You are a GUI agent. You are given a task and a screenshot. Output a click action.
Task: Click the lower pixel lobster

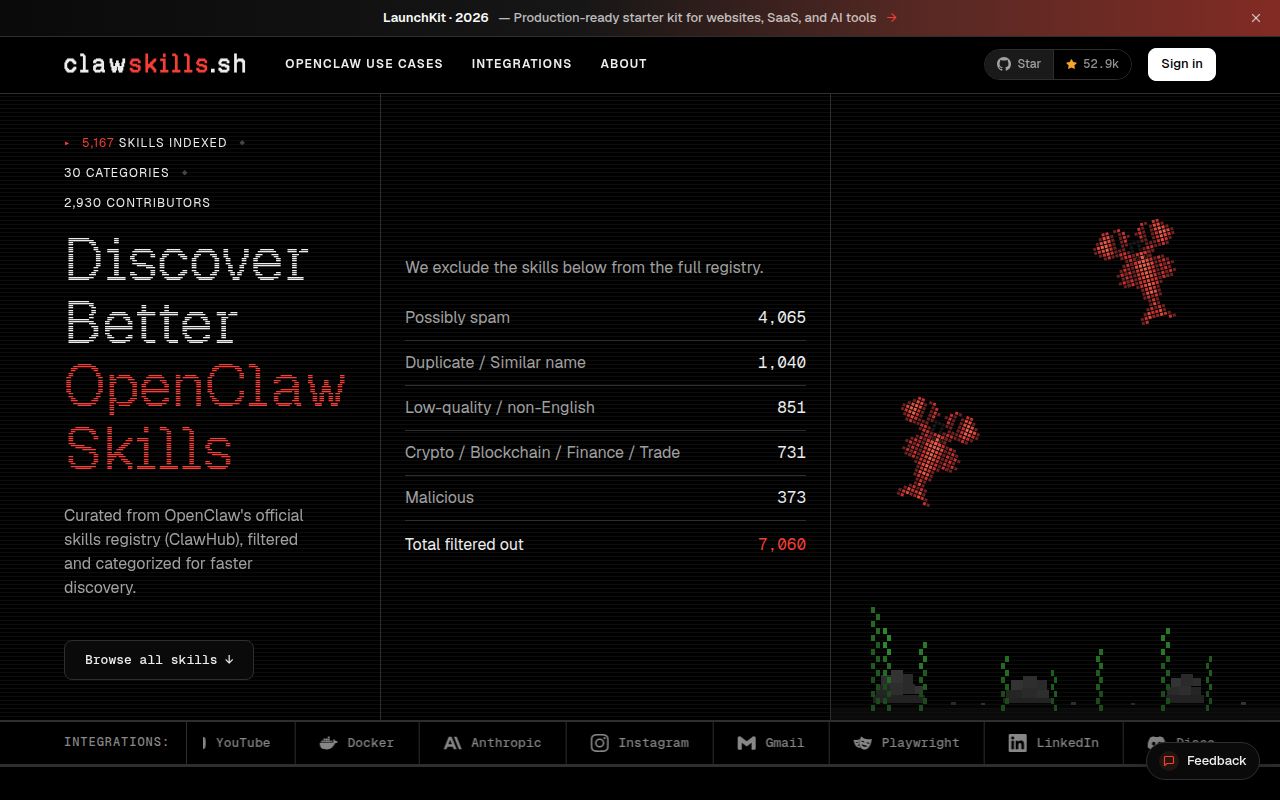pos(938,451)
